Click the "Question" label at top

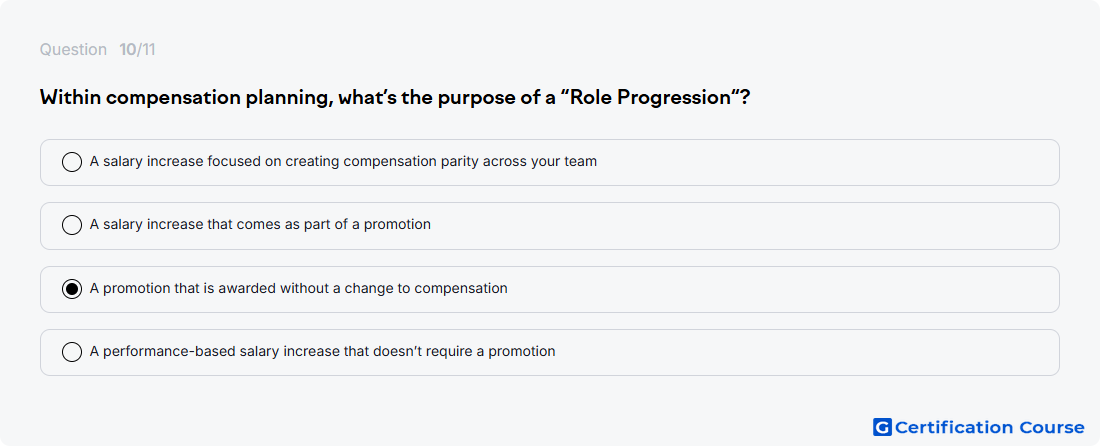tap(73, 50)
